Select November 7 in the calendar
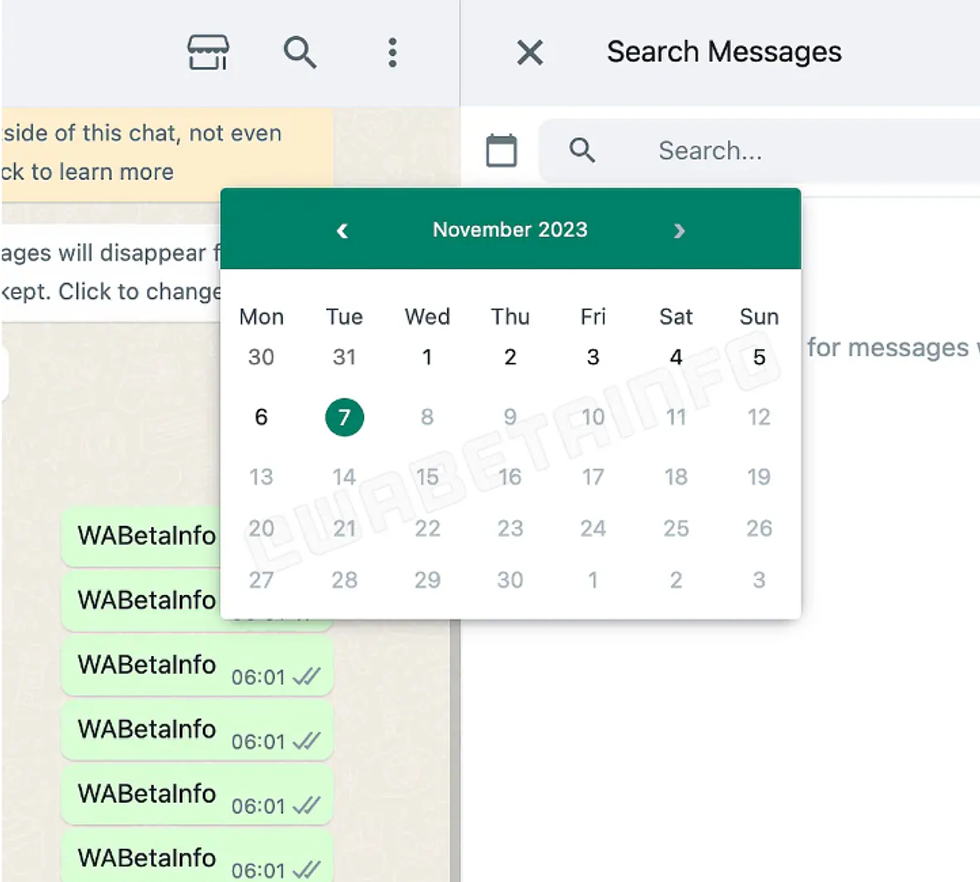Viewport: 980px width, 882px height. [x=344, y=417]
